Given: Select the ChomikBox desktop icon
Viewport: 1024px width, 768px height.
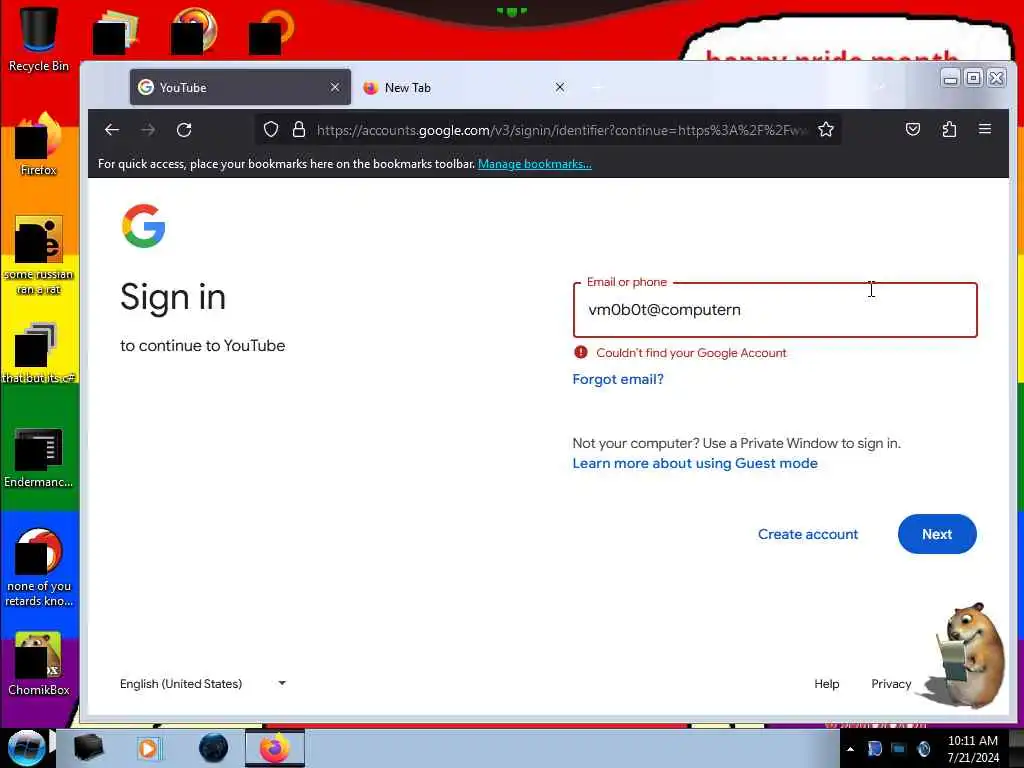Looking at the screenshot, I should (39, 664).
